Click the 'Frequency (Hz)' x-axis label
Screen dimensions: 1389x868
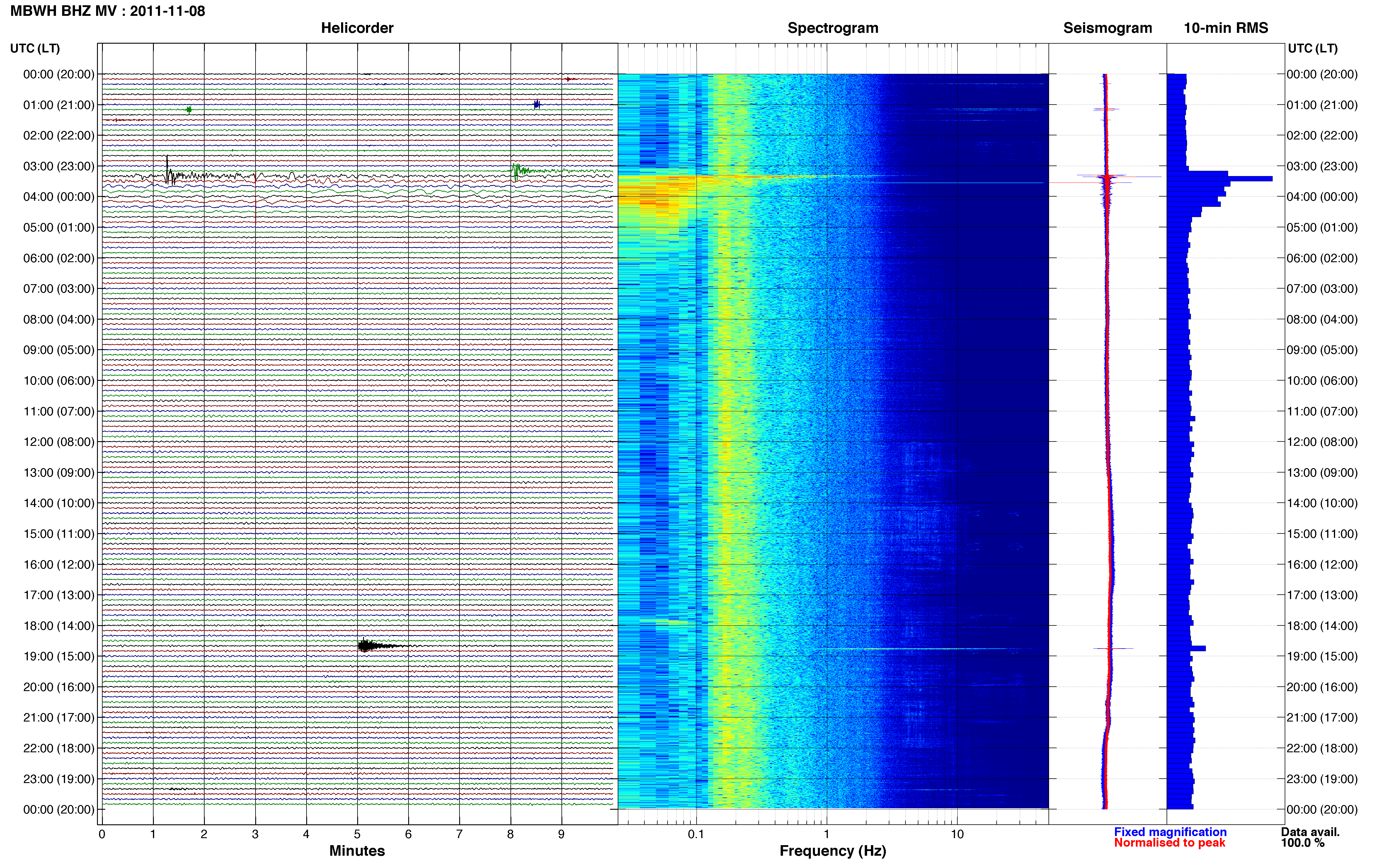(833, 851)
